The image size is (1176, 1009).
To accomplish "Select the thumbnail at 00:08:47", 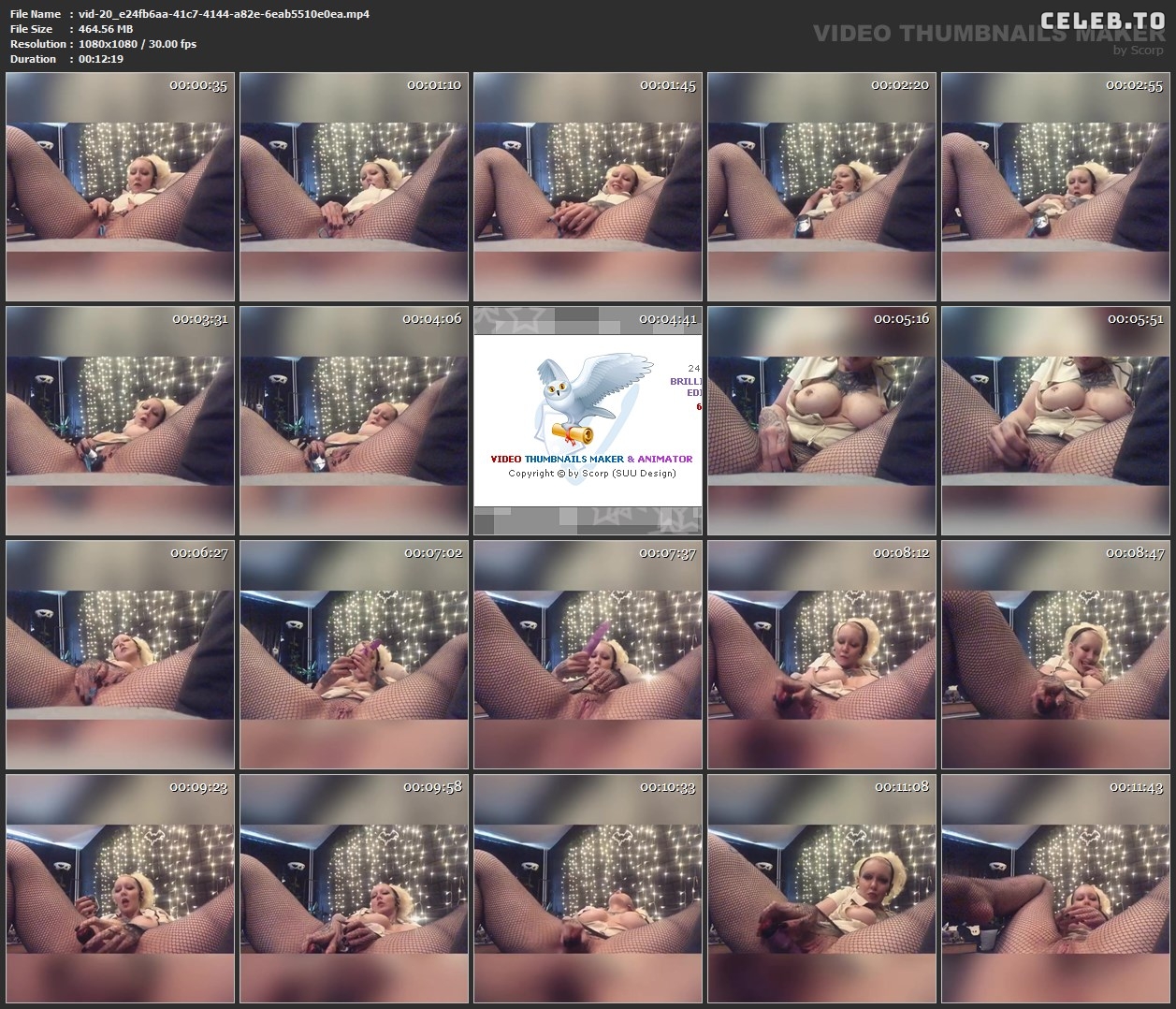I will [1055, 655].
